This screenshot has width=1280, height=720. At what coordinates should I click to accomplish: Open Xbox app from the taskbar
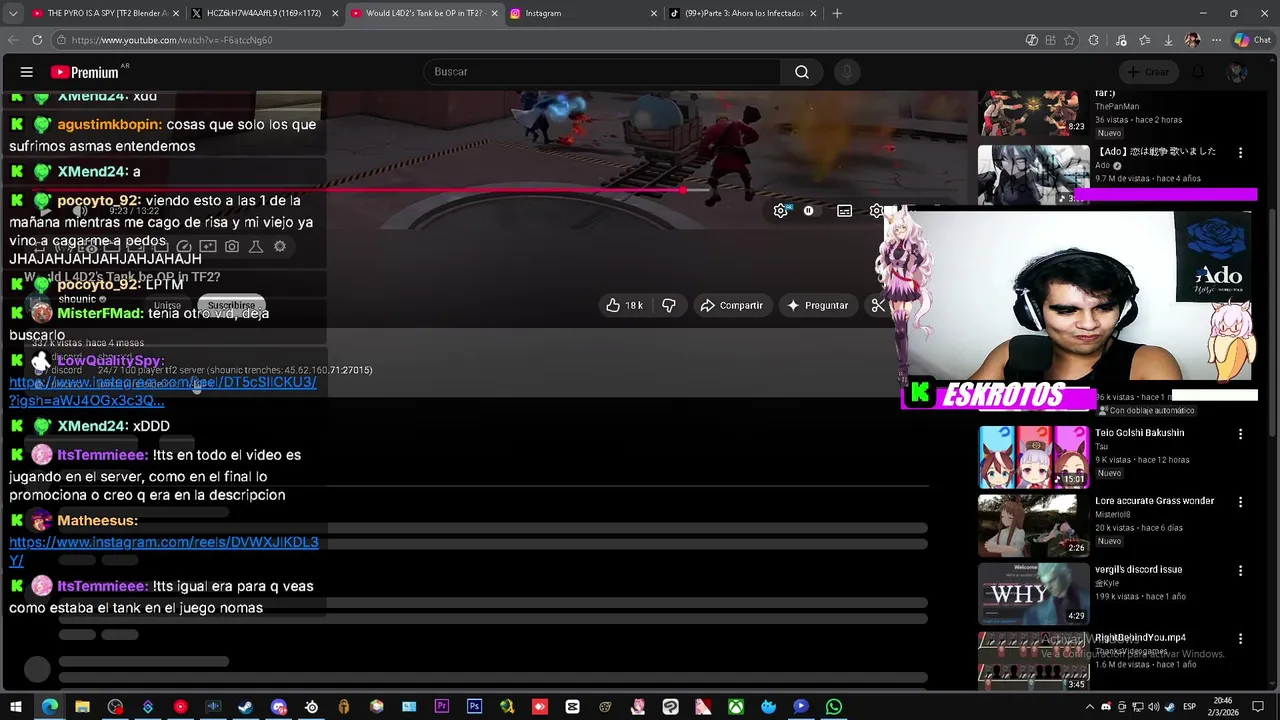coord(735,707)
